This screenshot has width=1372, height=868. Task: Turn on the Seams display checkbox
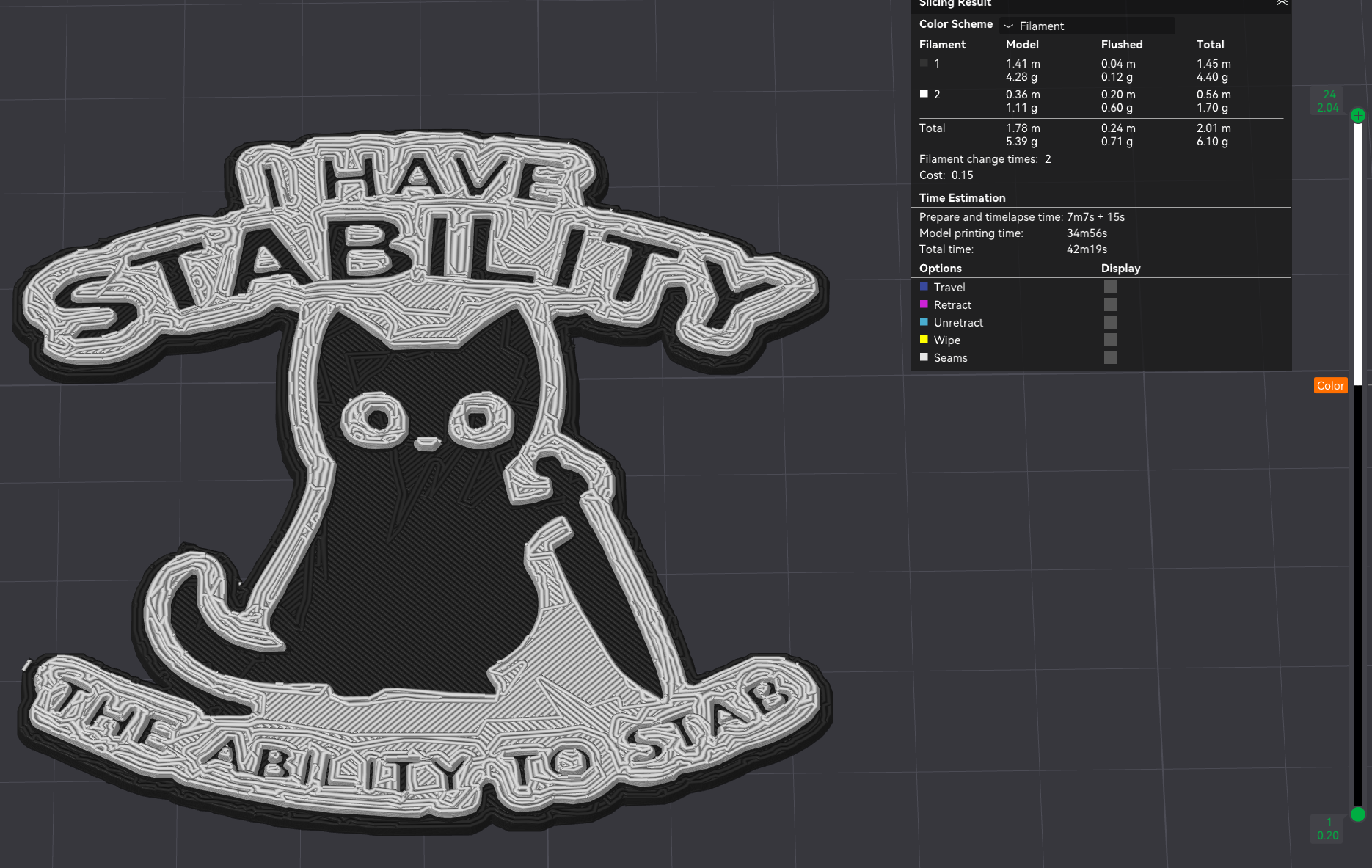point(1110,358)
